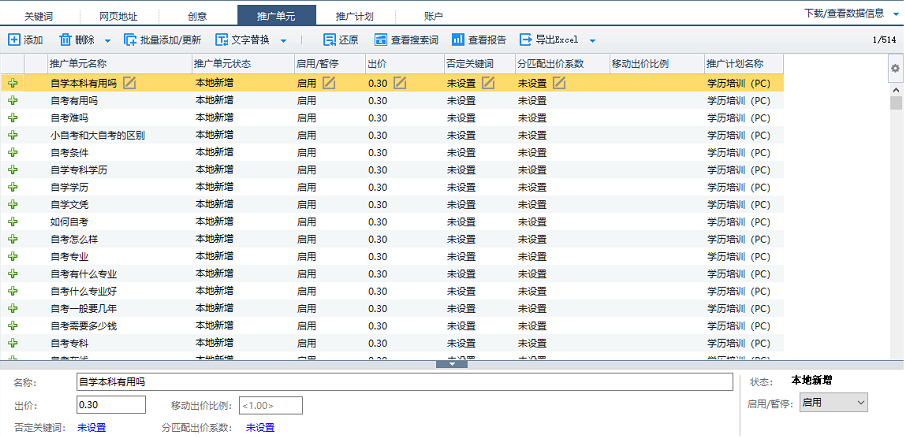Click the 删除 (delete) trash icon
This screenshot has height=437, width=905.
click(x=66, y=40)
